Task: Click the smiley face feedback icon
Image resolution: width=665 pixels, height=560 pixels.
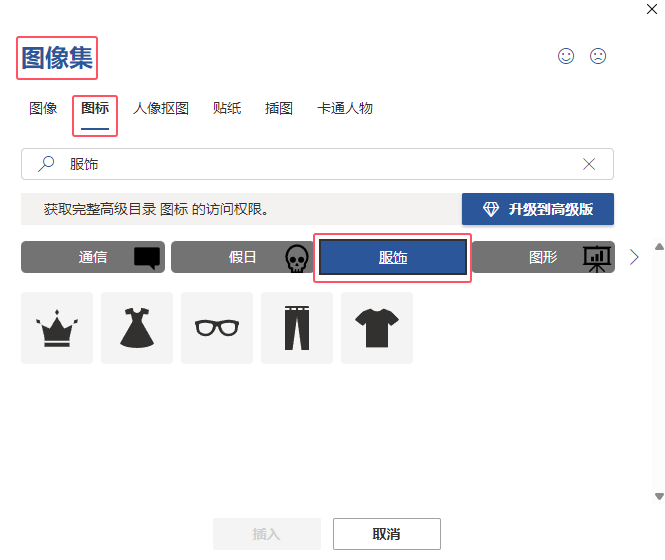Action: click(x=566, y=56)
